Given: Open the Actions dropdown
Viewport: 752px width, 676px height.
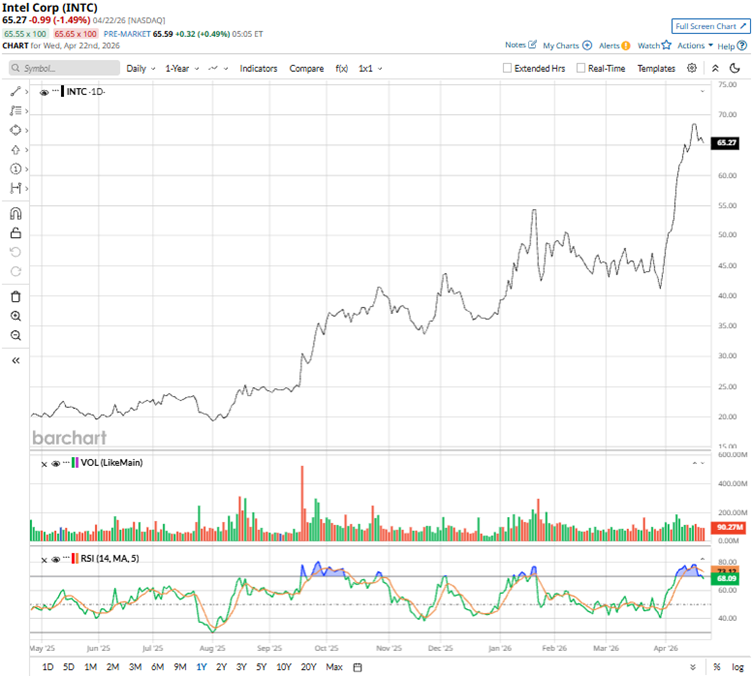Looking at the screenshot, I should (695, 46).
